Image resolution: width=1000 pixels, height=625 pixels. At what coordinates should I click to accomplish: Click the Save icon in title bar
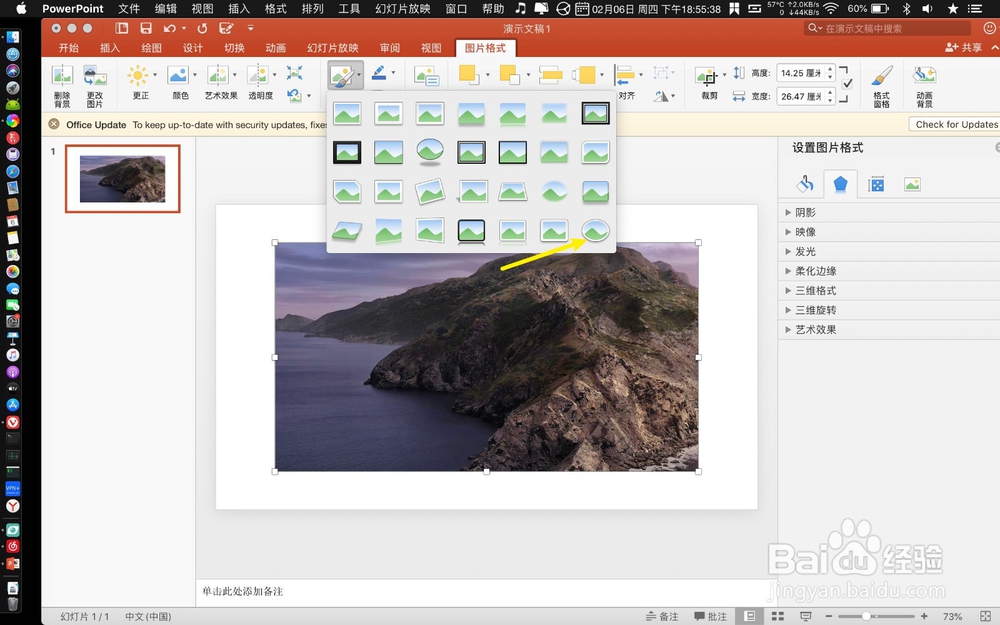point(146,28)
